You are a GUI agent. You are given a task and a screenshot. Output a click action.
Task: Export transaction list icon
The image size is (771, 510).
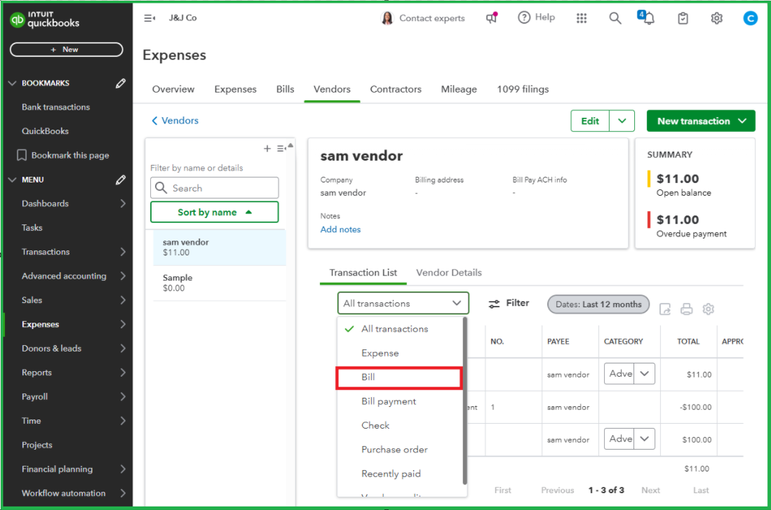665,309
